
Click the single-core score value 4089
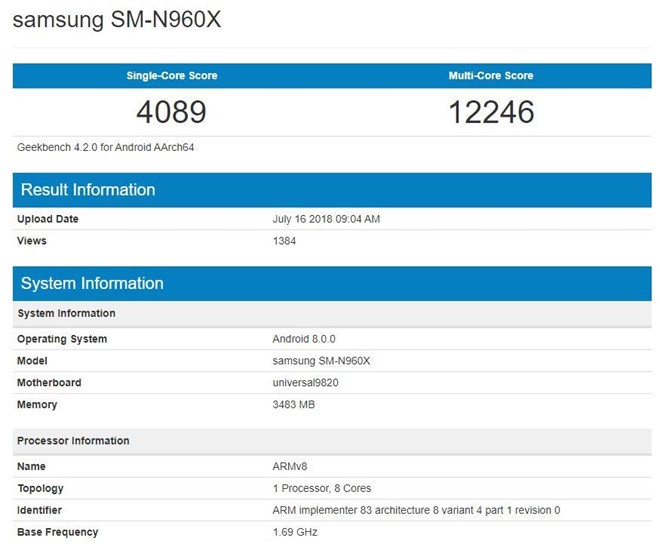(171, 112)
